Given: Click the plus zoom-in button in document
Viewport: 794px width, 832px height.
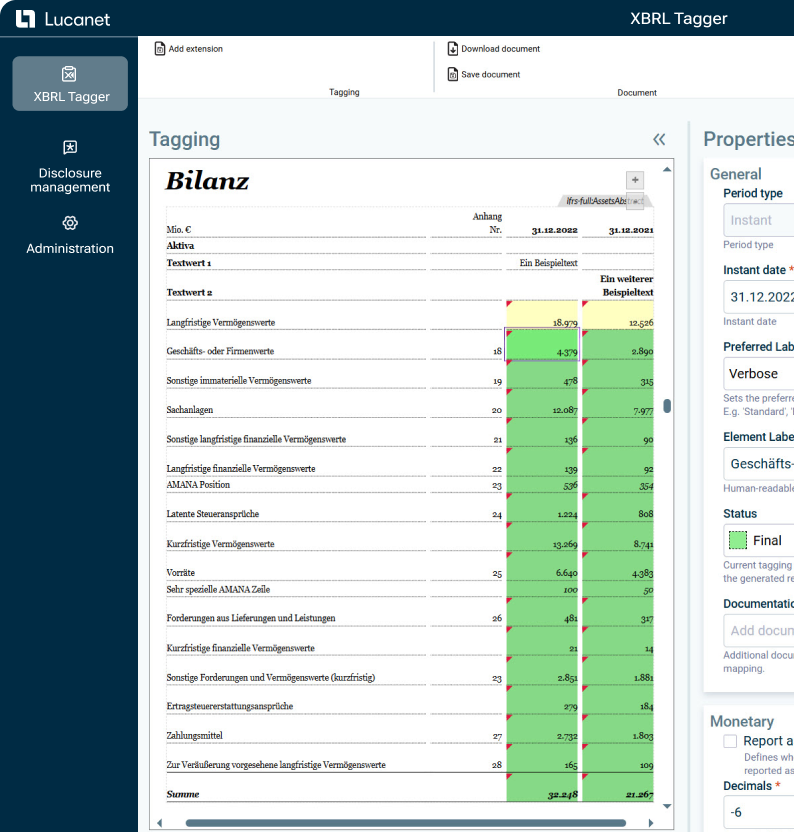Looking at the screenshot, I should click(634, 180).
